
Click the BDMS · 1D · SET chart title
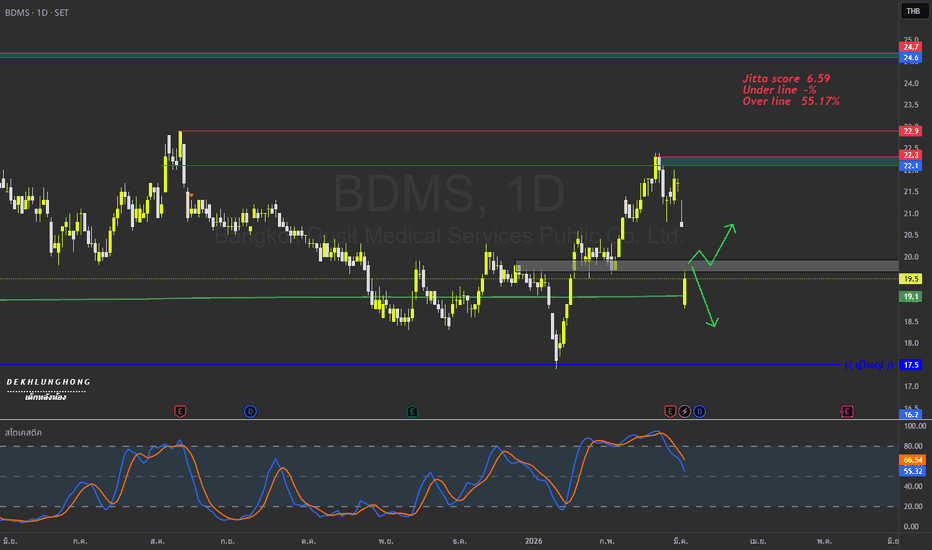pos(37,12)
